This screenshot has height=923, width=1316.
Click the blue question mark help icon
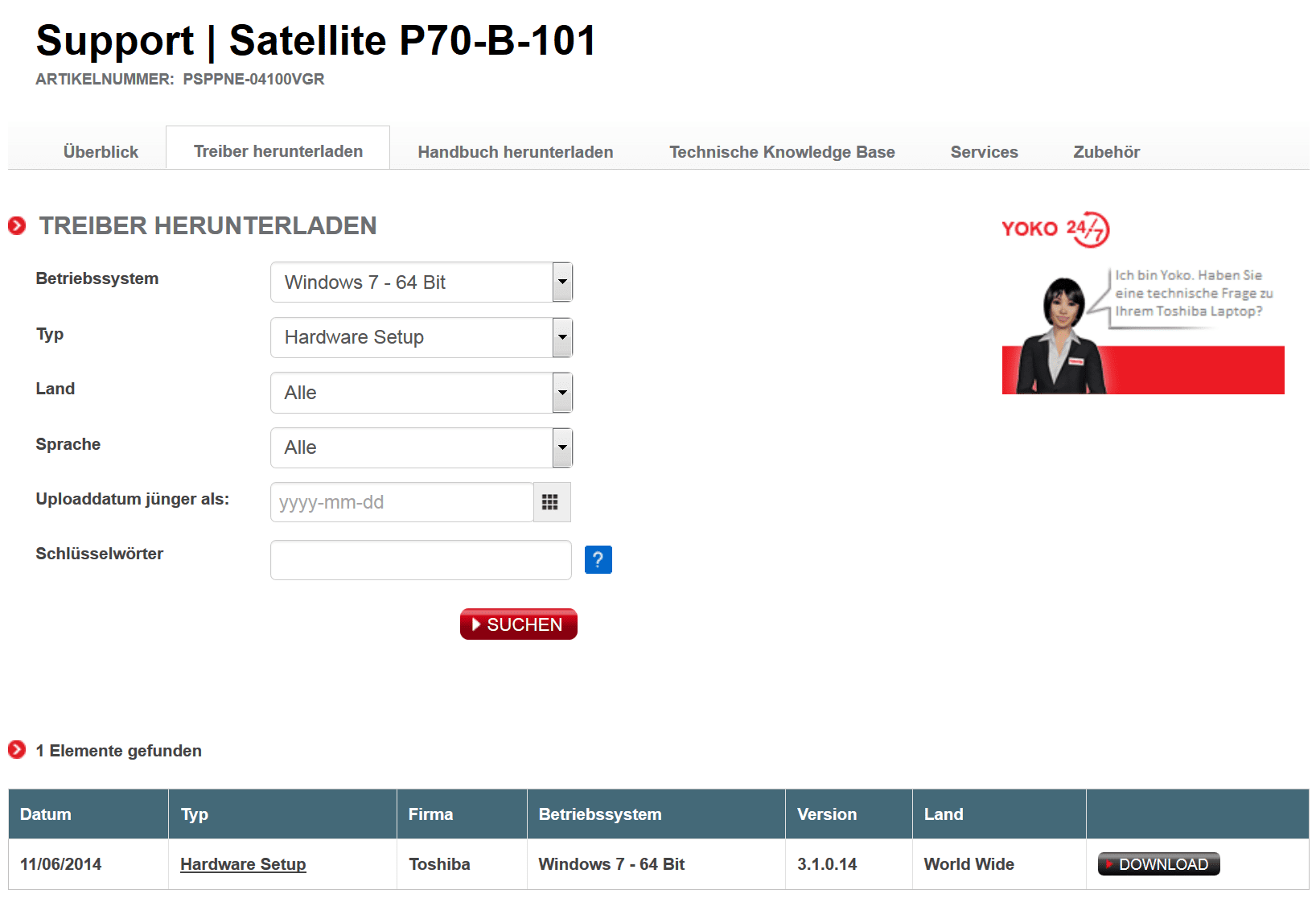598,559
